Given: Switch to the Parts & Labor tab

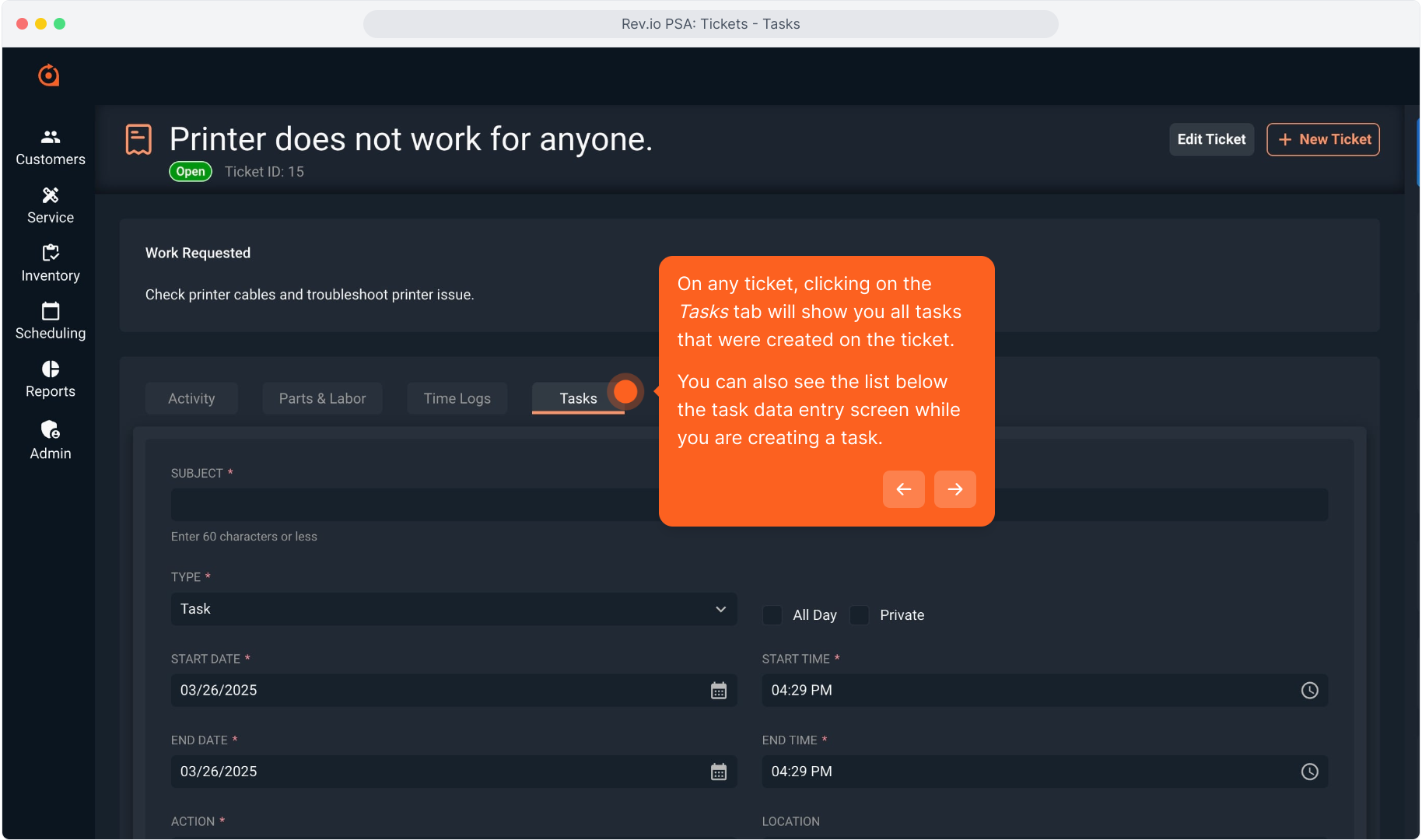Looking at the screenshot, I should click(x=322, y=398).
